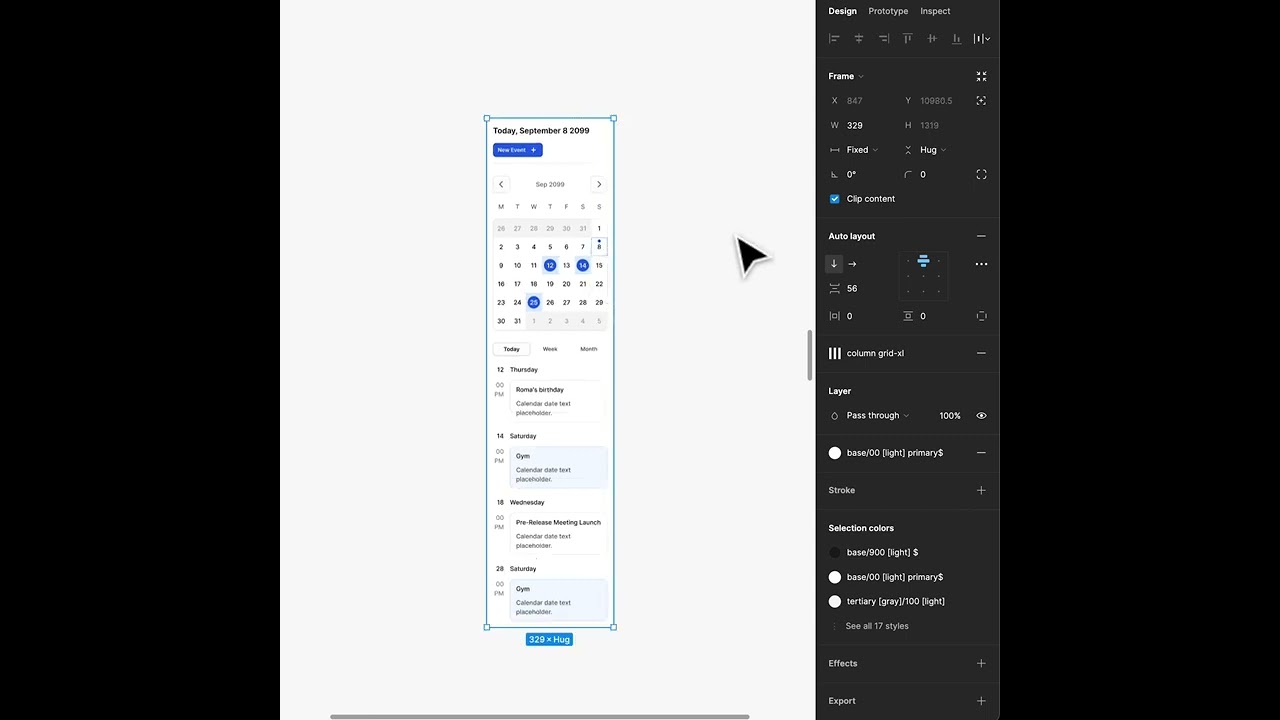Open Frame type dropdown
This screenshot has height=720, width=1280.
pyautogui.click(x=846, y=76)
